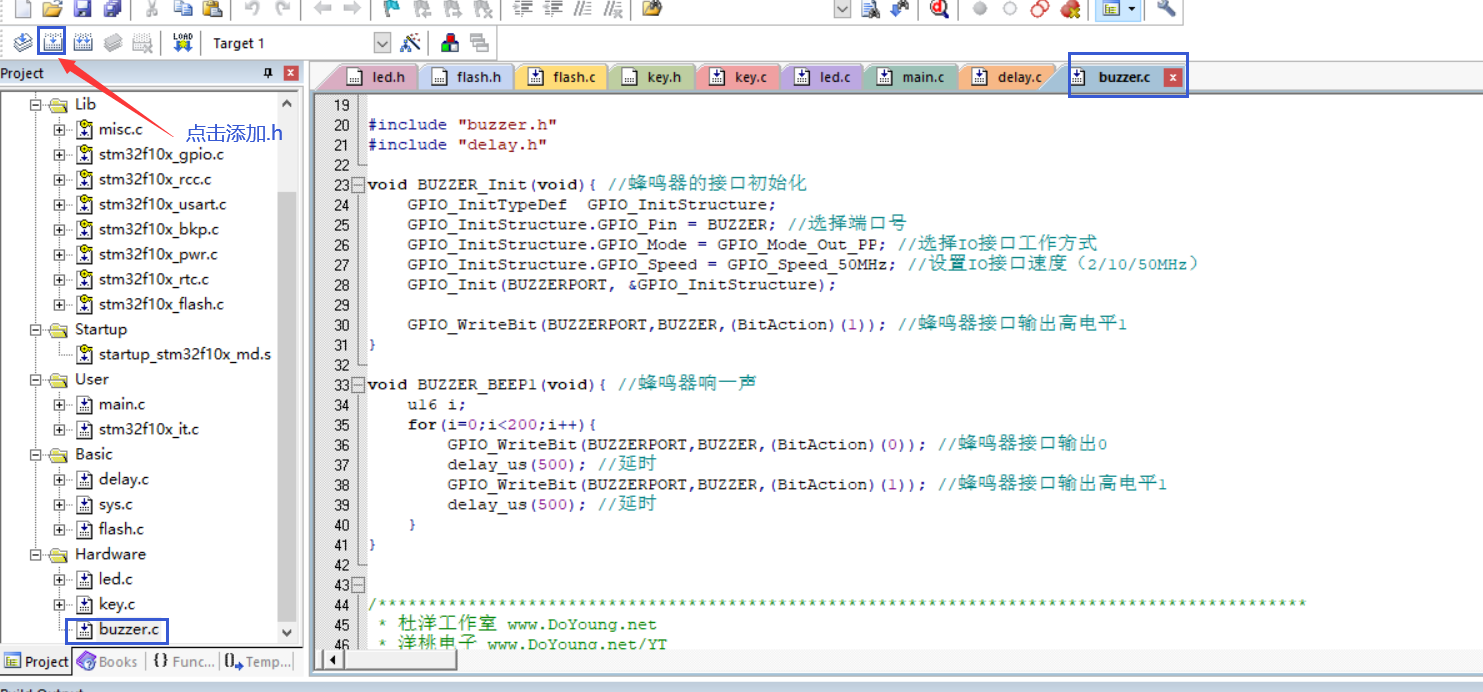Open the window layout dropdown arrow
The image size is (1483, 692).
point(1132,9)
